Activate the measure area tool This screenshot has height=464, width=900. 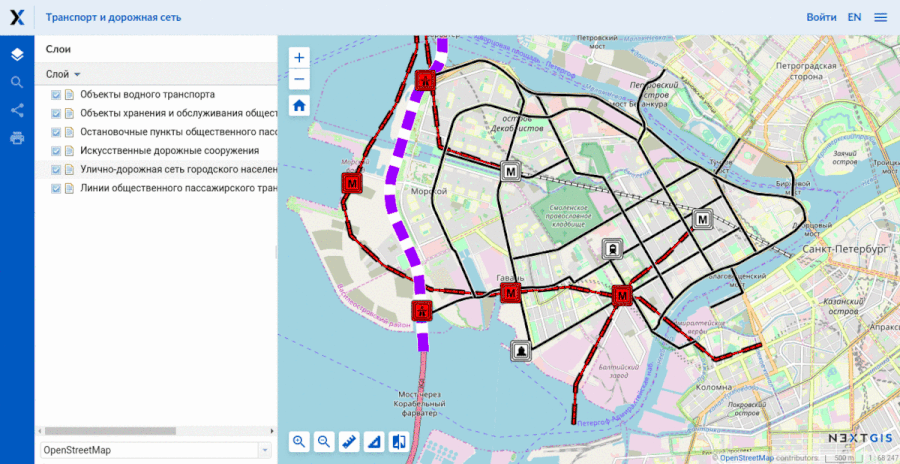[374, 441]
